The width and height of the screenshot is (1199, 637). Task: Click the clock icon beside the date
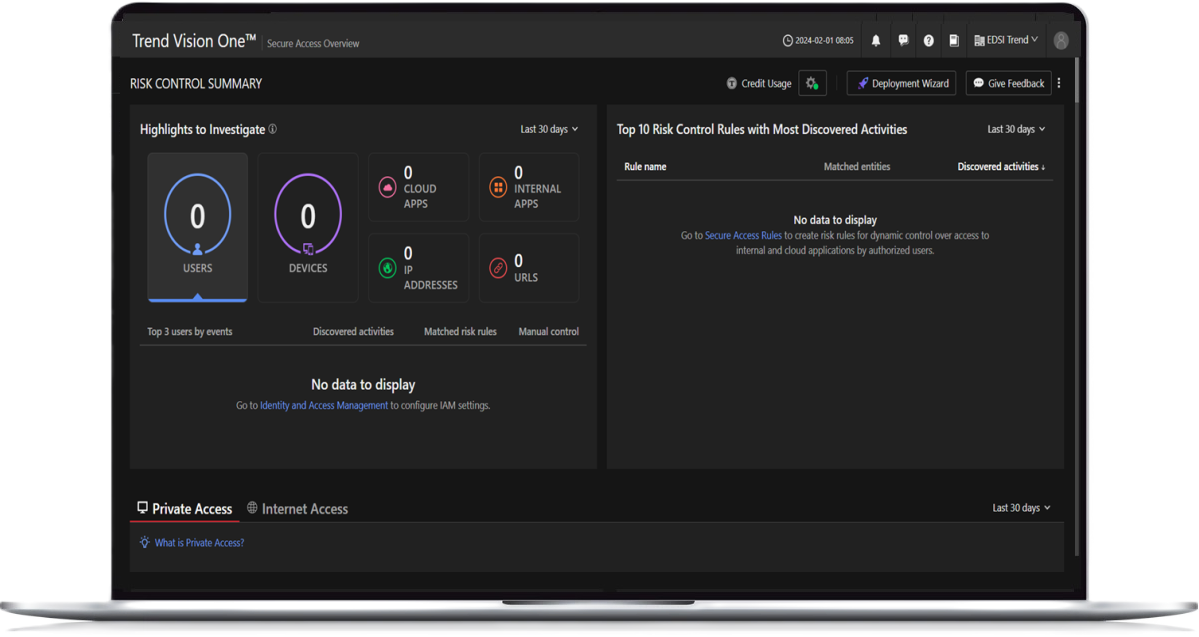(788, 41)
